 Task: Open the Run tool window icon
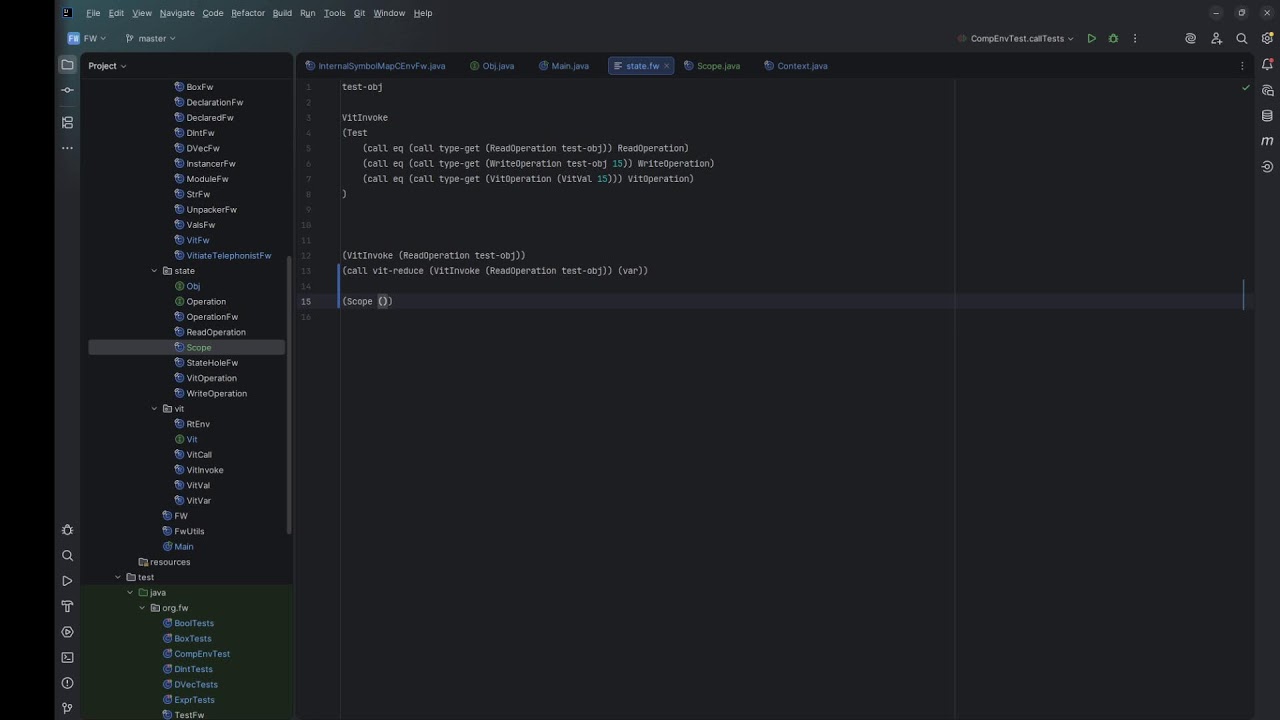tap(67, 581)
